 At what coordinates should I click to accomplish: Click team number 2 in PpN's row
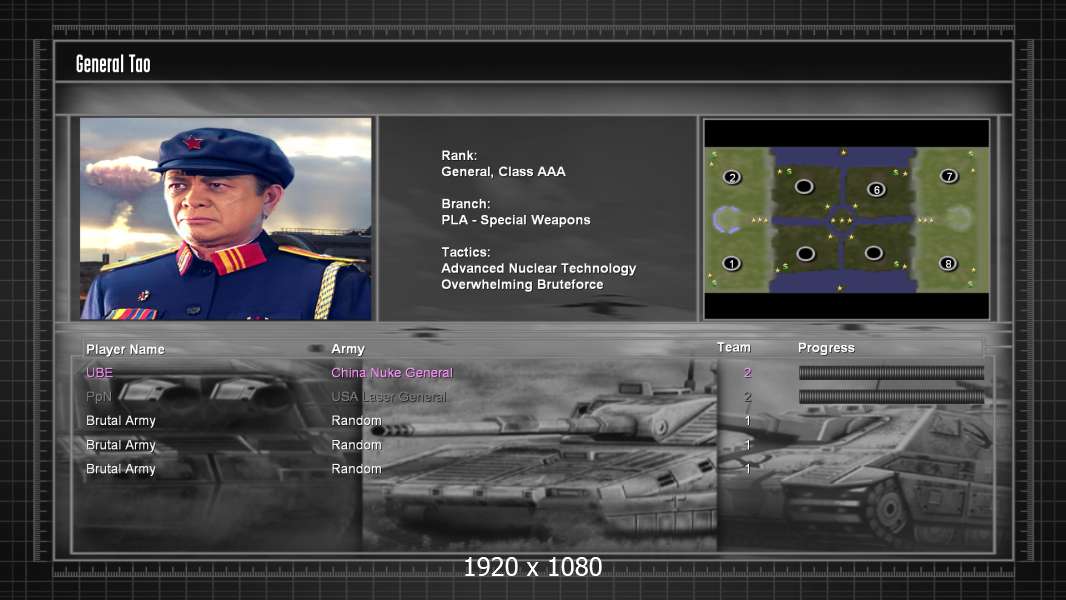747,397
